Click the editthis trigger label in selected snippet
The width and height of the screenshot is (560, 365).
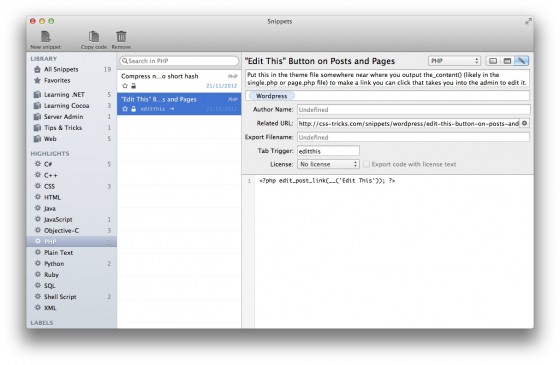pyautogui.click(x=152, y=109)
